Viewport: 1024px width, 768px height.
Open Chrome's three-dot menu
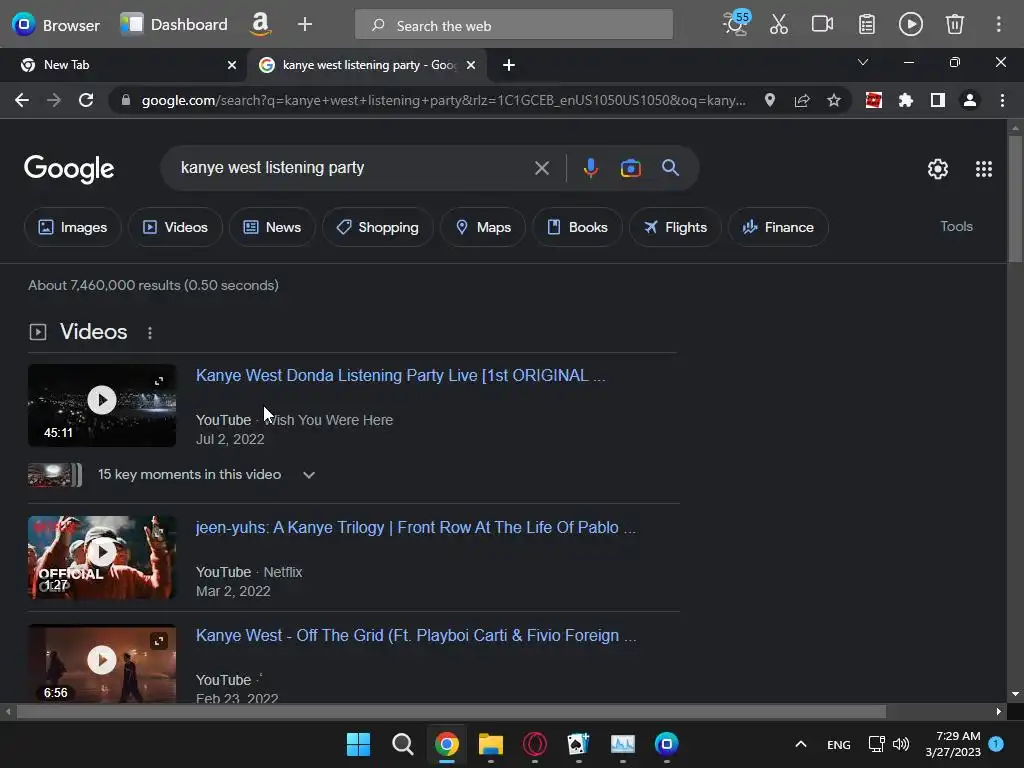[1002, 100]
